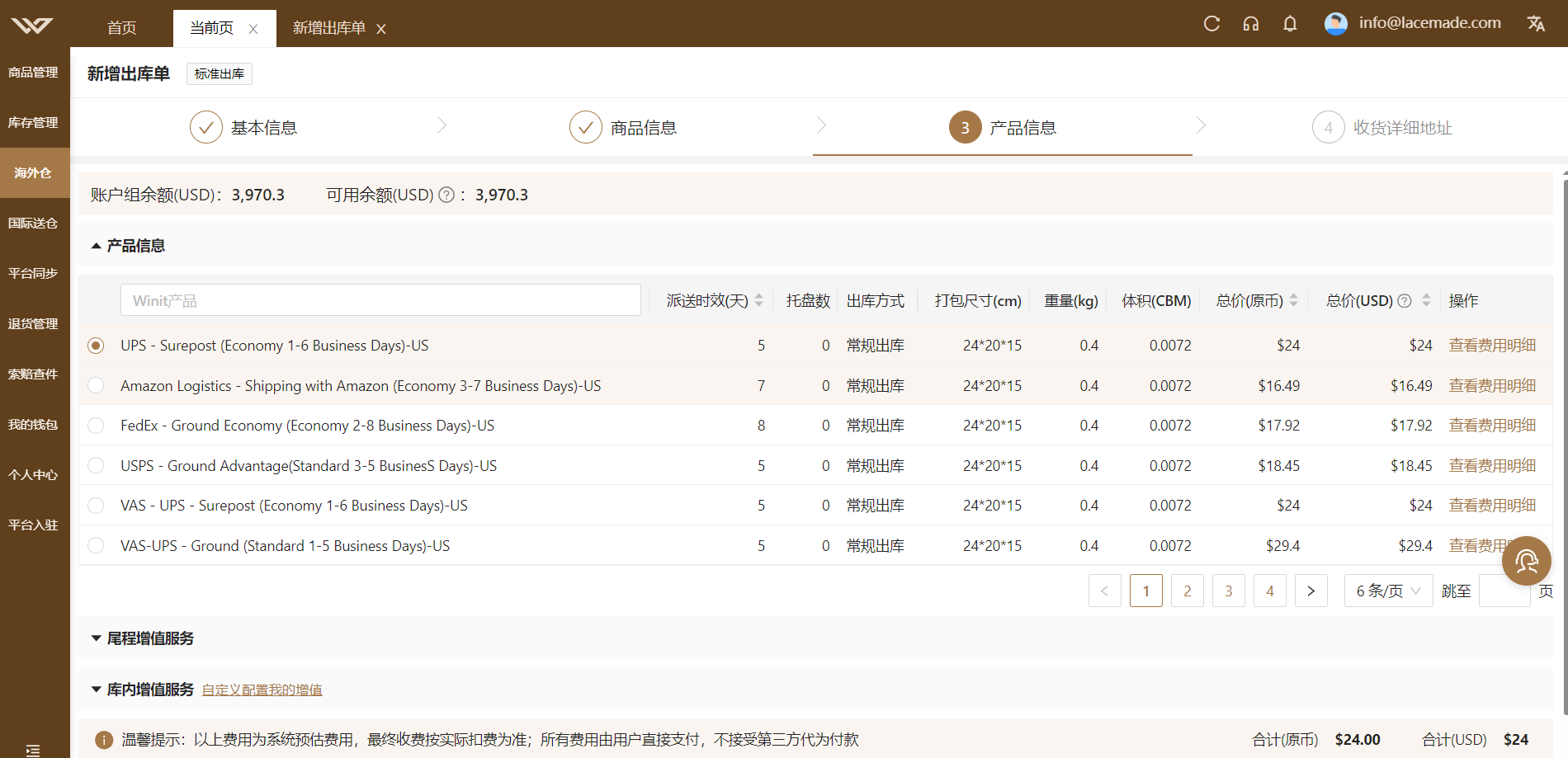Click 查看费用明细 for FedEx Ground Economy
Viewport: 1568px width, 758px height.
coord(1492,426)
